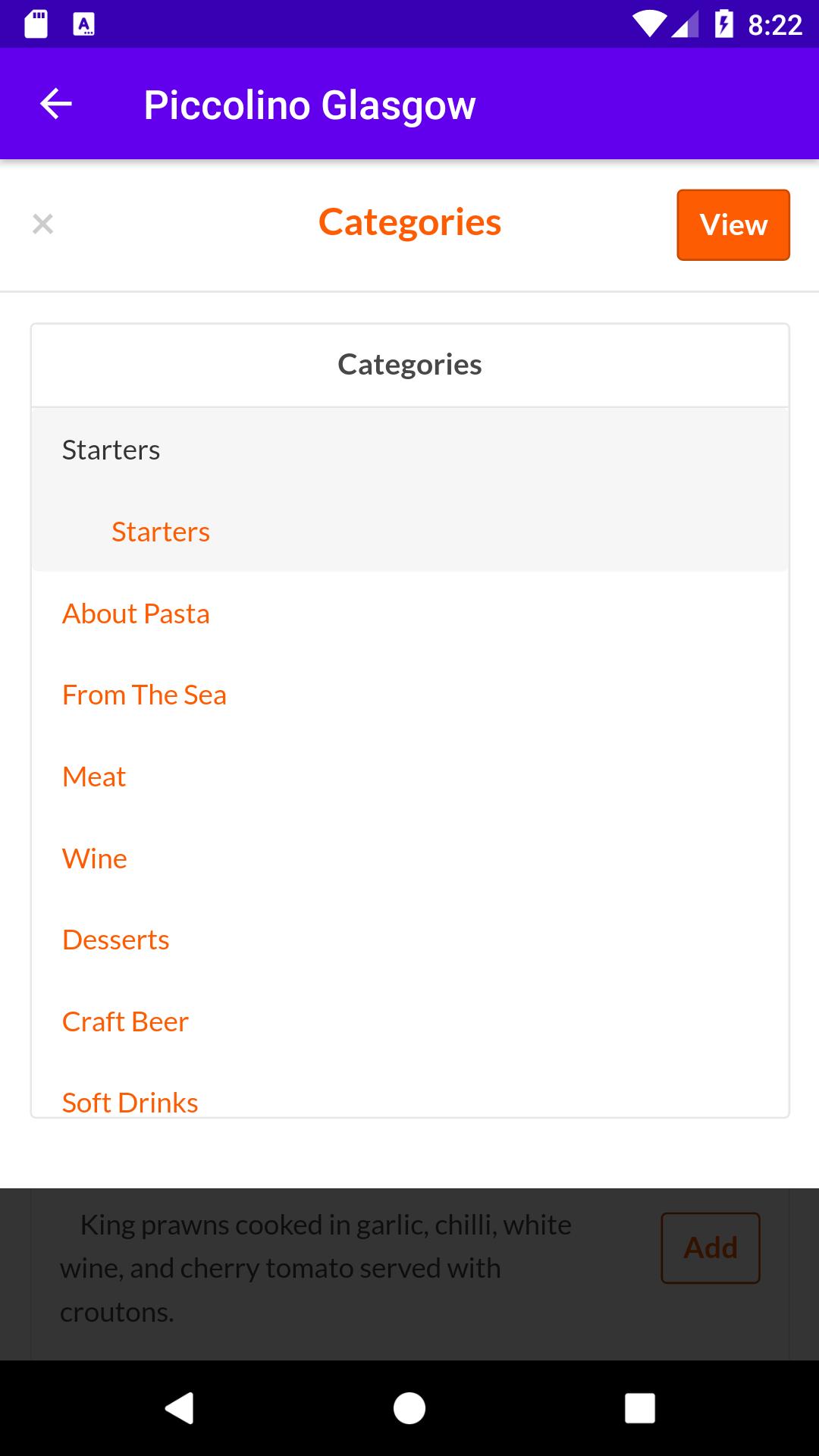The width and height of the screenshot is (819, 1456).
Task: Tap the keyboard language status icon
Action: (83, 24)
